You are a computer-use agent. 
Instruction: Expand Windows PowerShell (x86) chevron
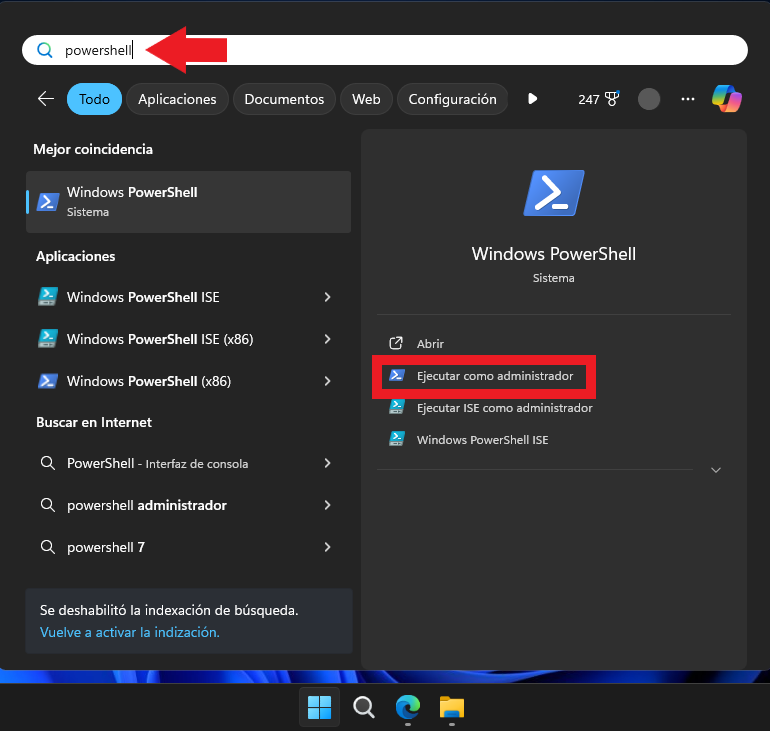[x=328, y=381]
